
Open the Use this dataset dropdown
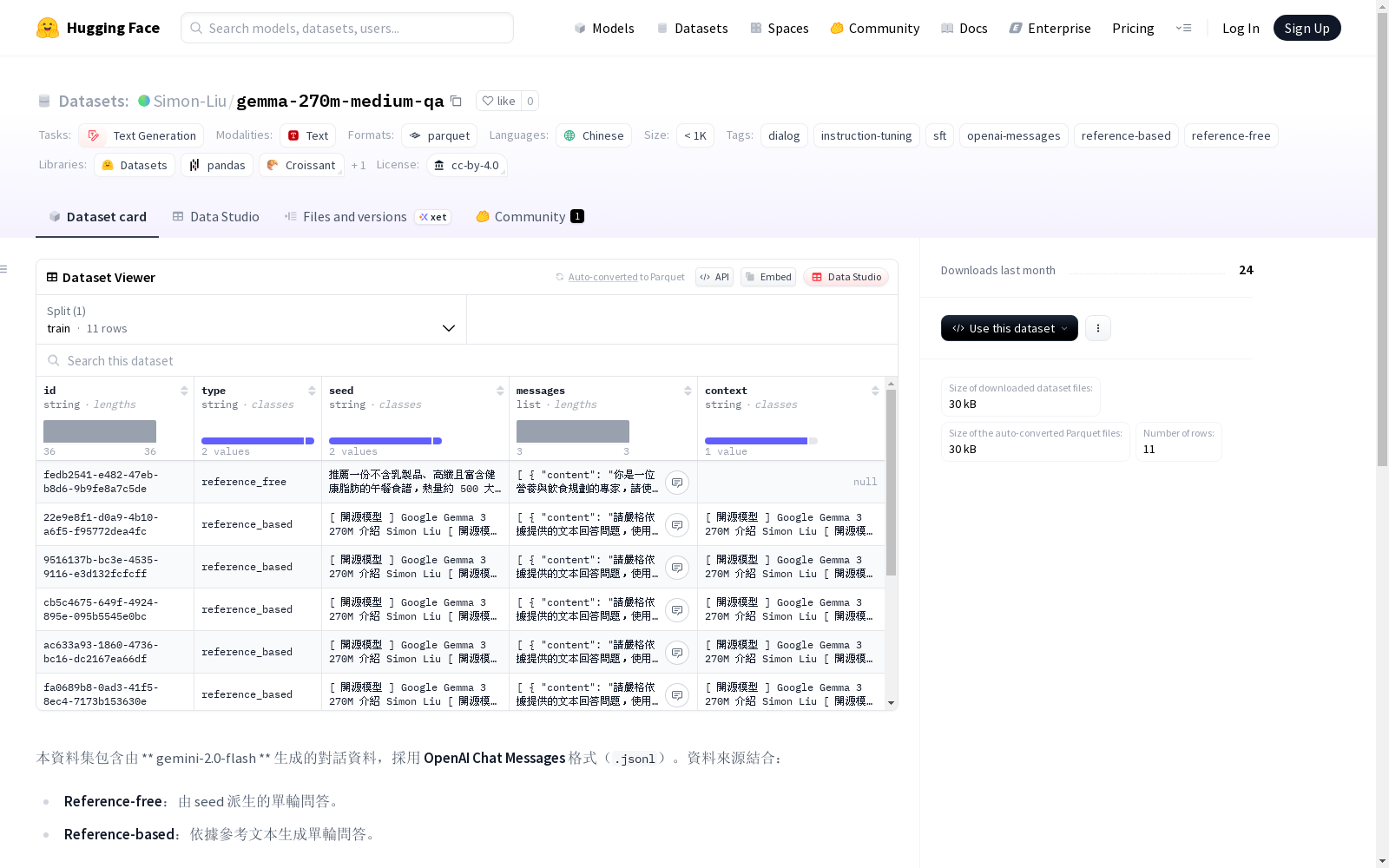click(1010, 328)
